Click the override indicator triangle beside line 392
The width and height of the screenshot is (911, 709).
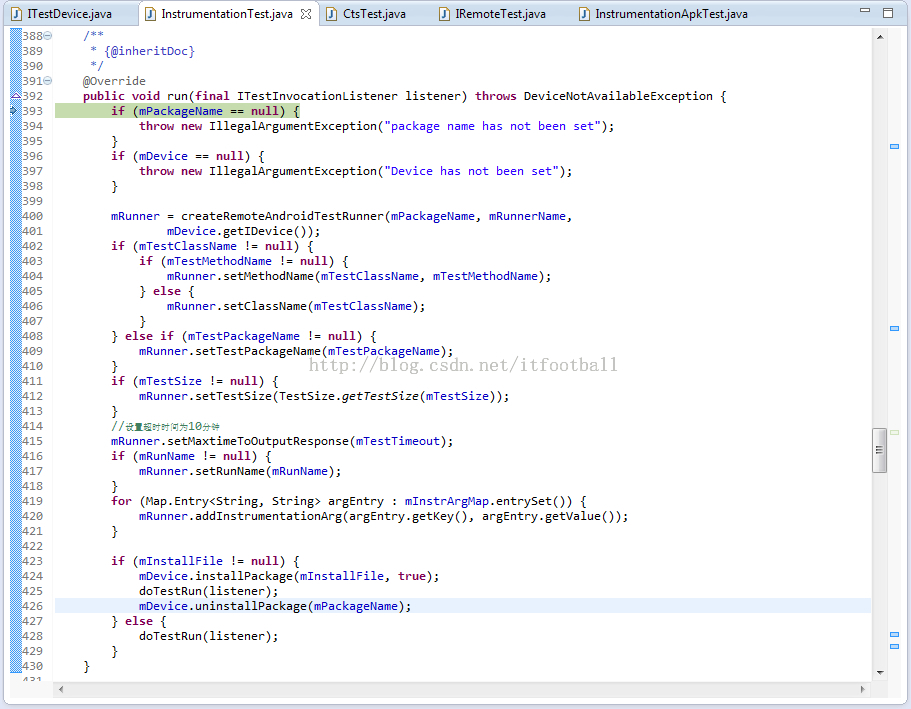tap(15, 96)
